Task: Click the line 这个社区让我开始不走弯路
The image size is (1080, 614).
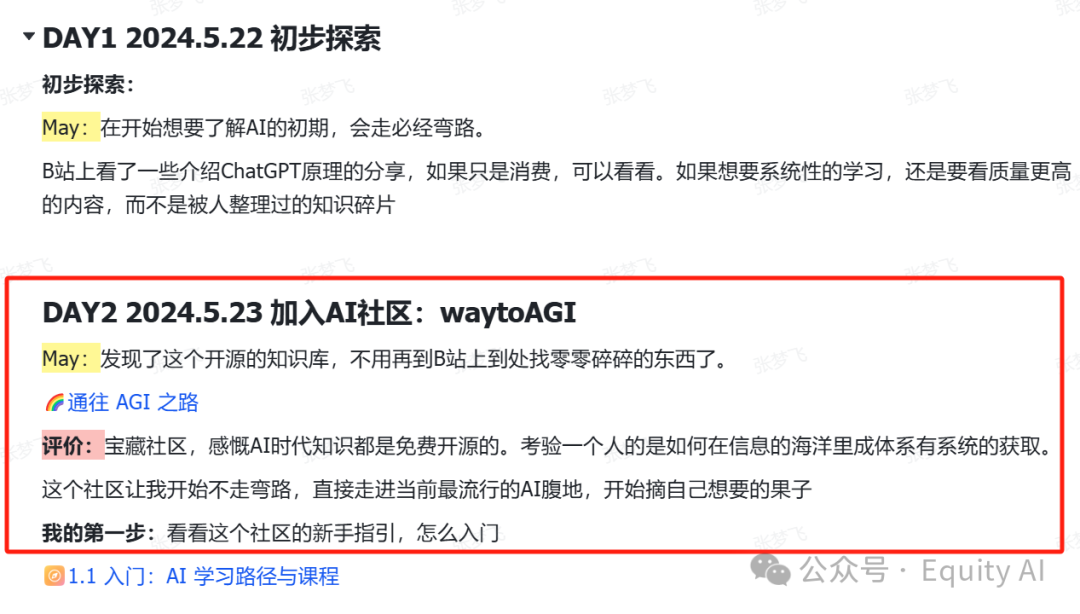Action: pos(427,490)
